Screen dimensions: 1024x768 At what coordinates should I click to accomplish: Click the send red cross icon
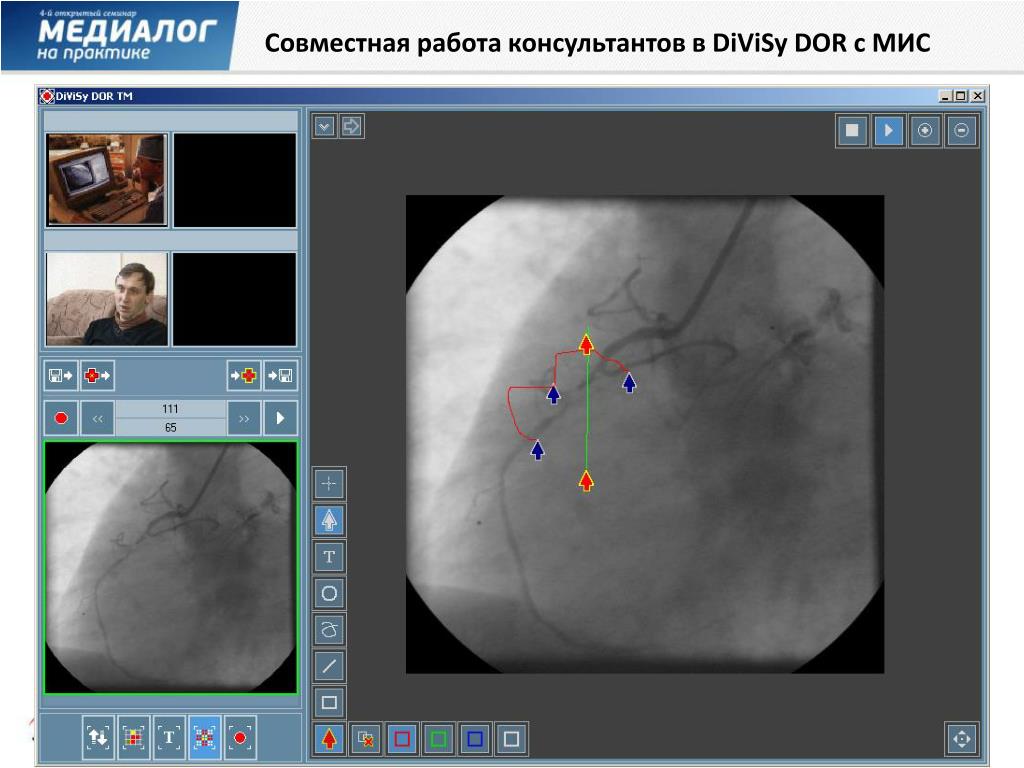coord(97,376)
